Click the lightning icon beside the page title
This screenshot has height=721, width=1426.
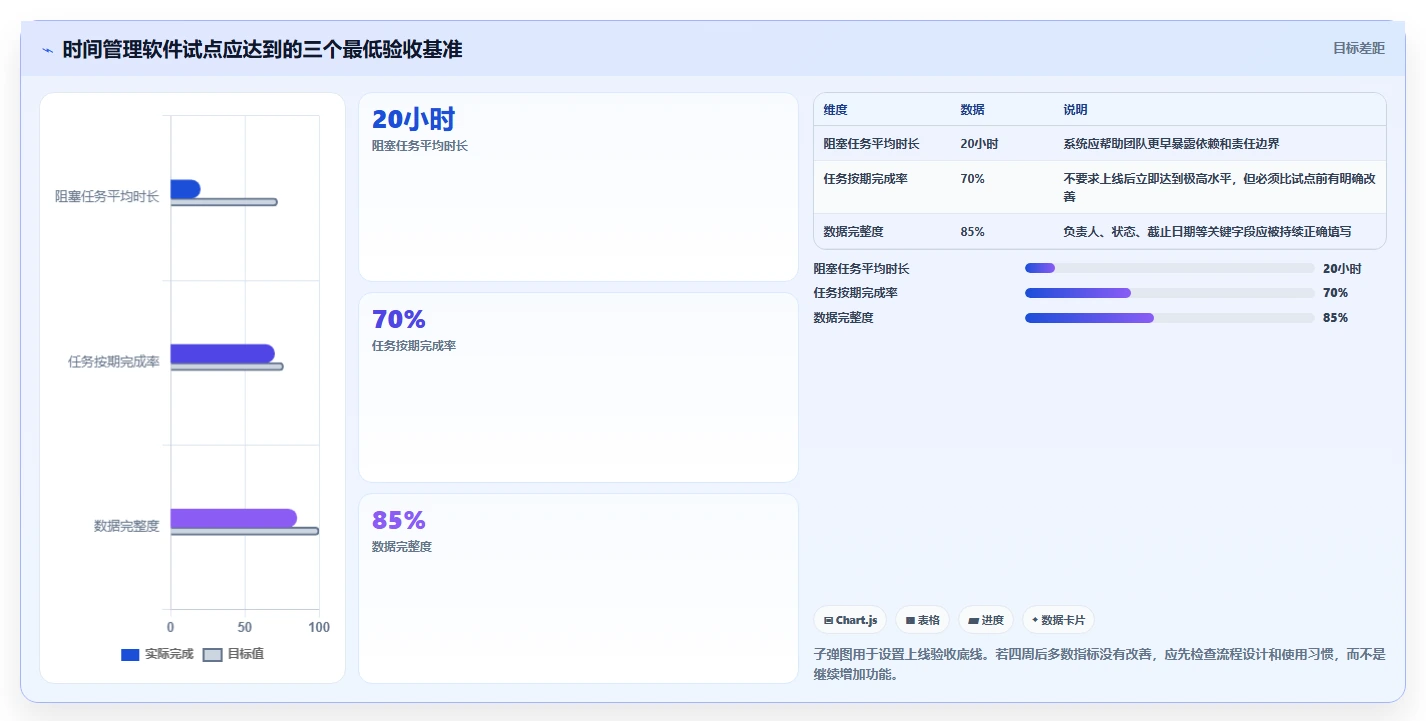47,50
